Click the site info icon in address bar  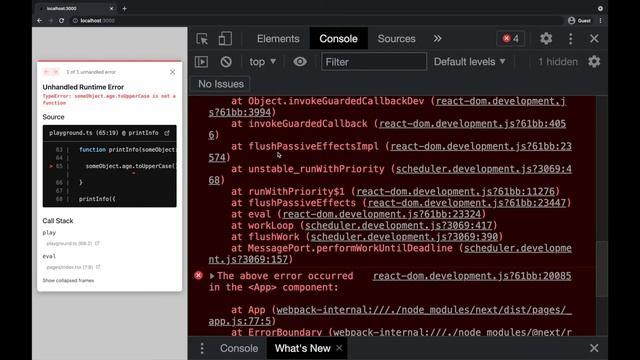75,20
